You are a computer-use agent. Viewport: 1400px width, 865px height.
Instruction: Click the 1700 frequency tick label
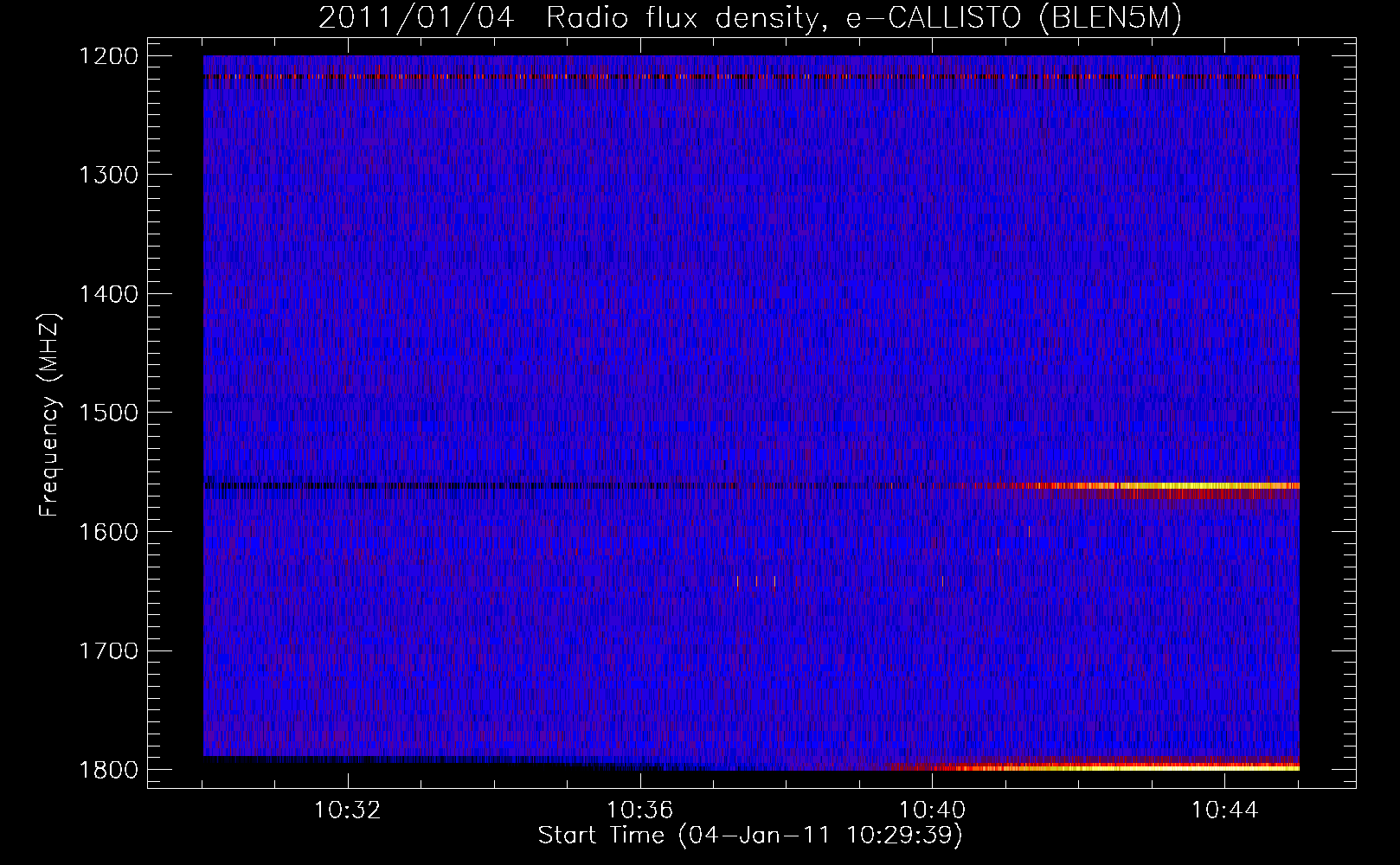tap(108, 650)
